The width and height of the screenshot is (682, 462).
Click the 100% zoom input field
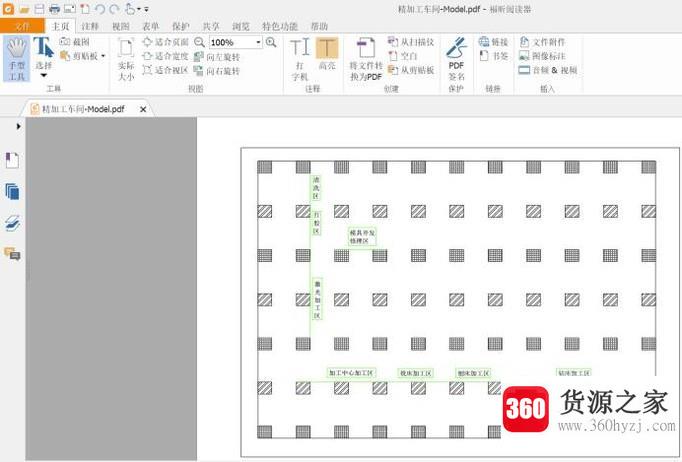click(x=232, y=42)
